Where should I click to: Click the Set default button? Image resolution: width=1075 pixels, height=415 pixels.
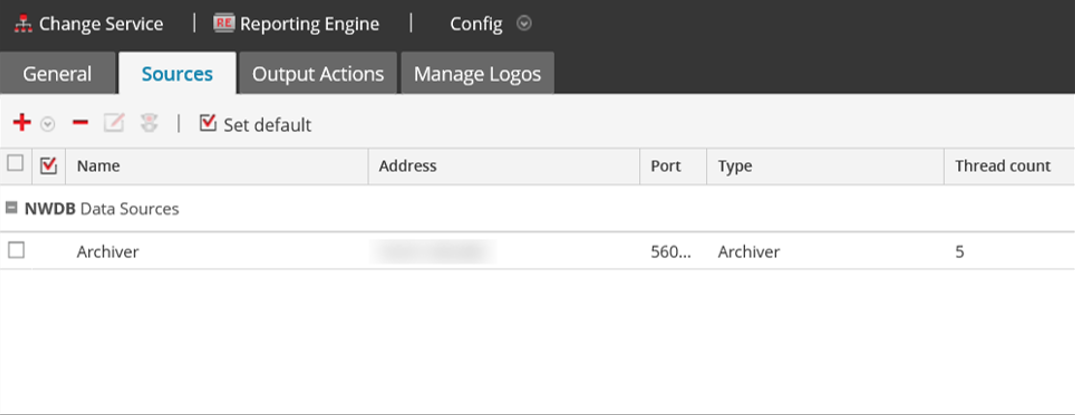[267, 125]
